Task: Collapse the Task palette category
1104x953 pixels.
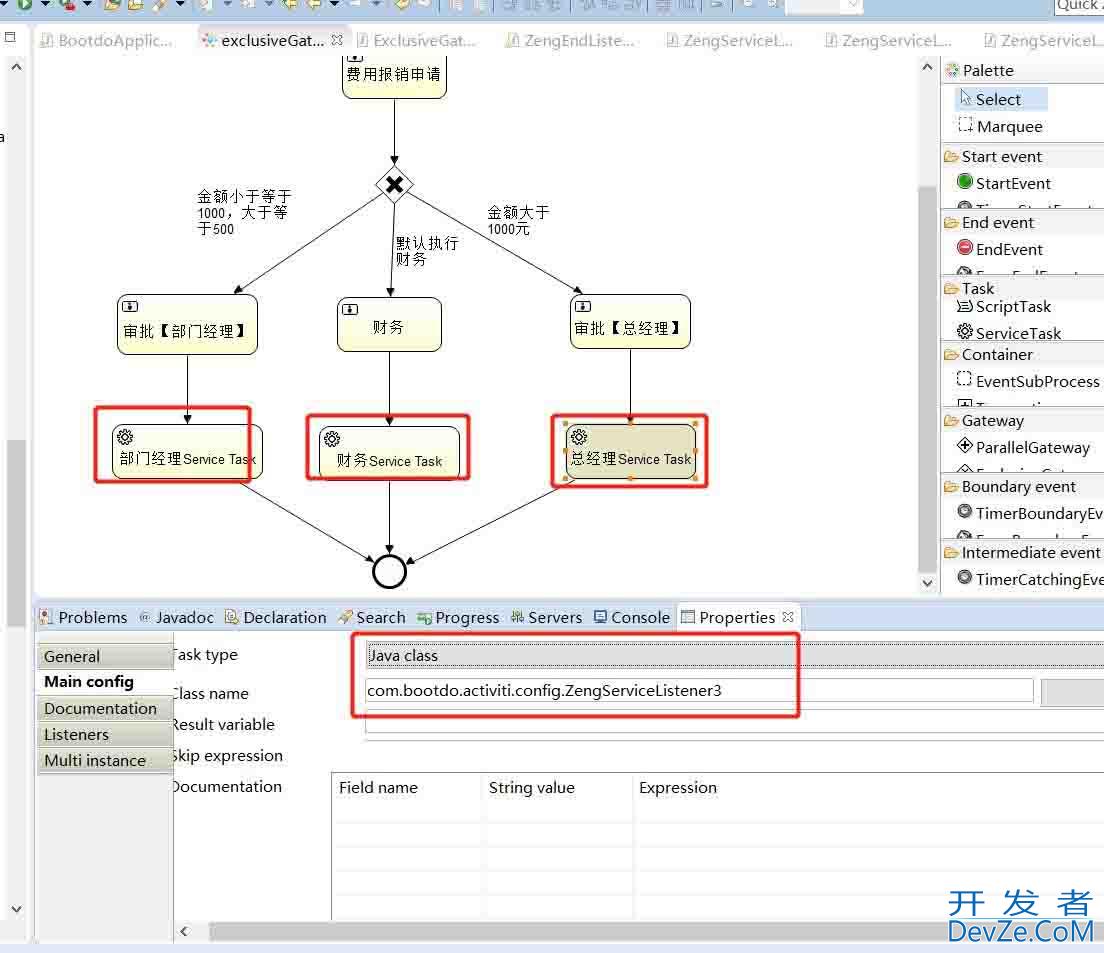Action: pos(975,288)
